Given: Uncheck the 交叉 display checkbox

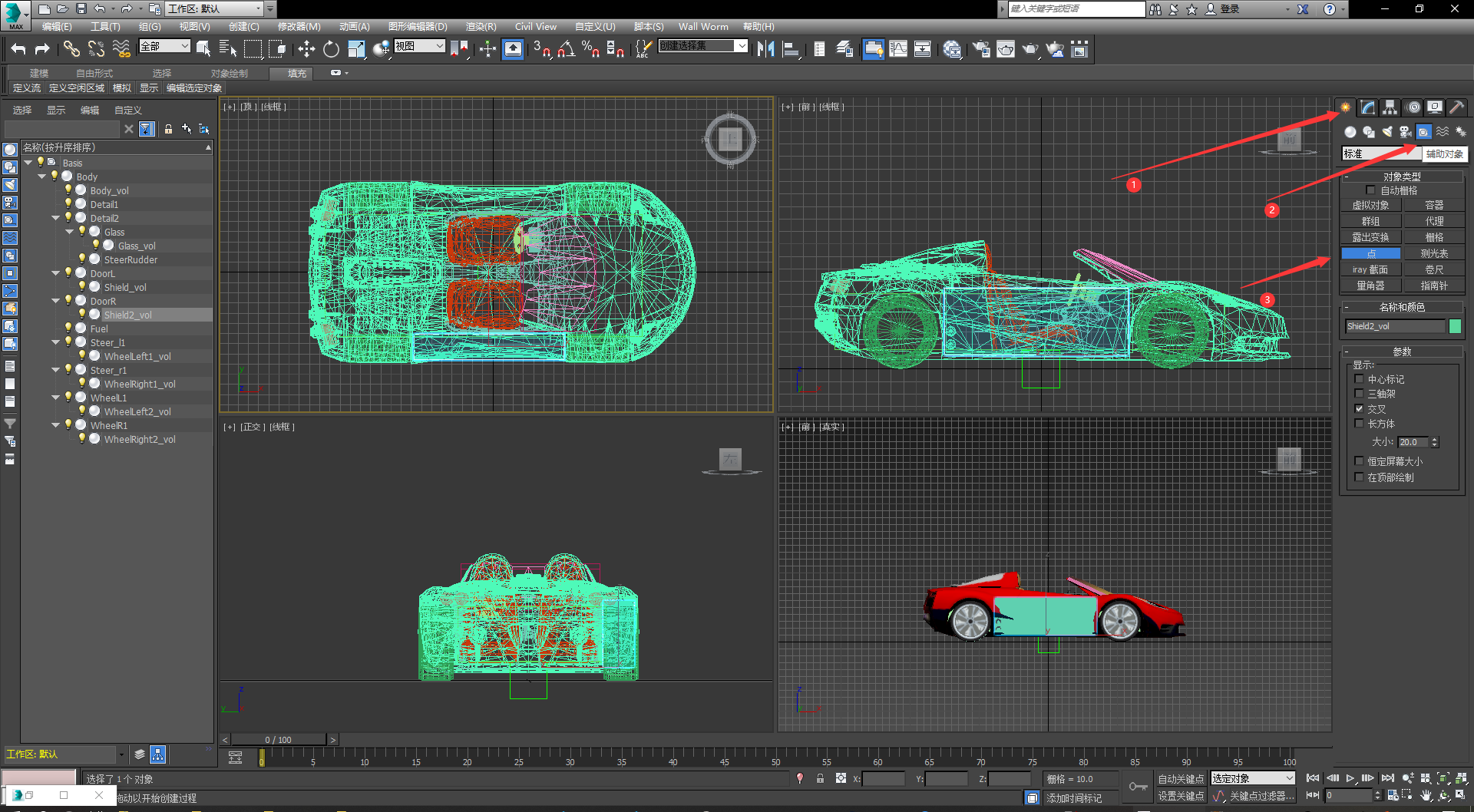Looking at the screenshot, I should pos(1359,409).
